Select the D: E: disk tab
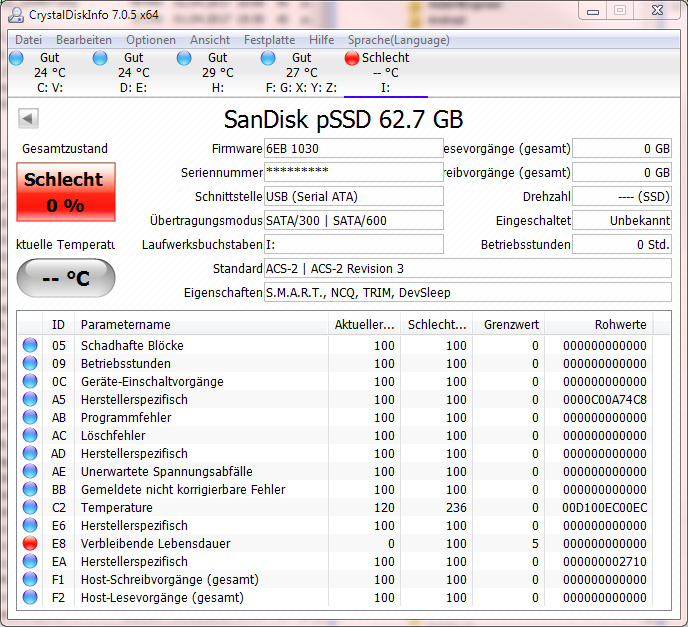This screenshot has width=688, height=627. pos(133,73)
